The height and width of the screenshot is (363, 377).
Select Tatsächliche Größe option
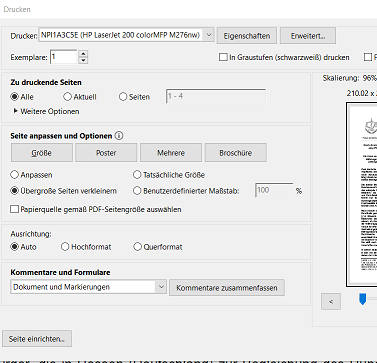137,175
